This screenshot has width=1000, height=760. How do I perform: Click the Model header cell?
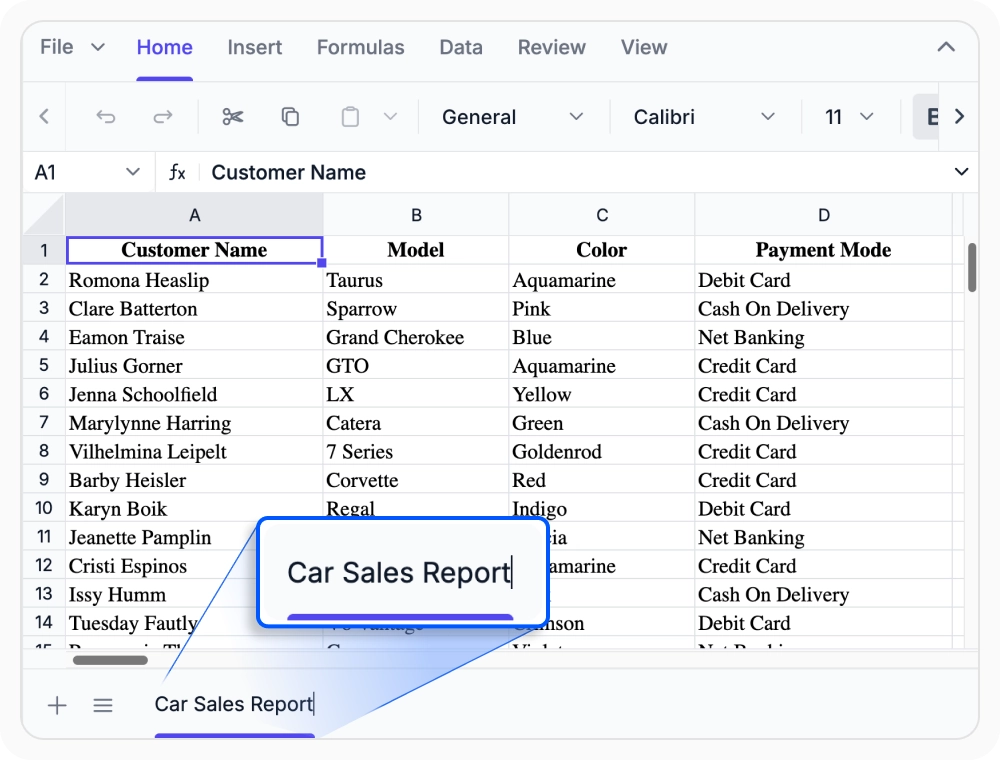416,250
